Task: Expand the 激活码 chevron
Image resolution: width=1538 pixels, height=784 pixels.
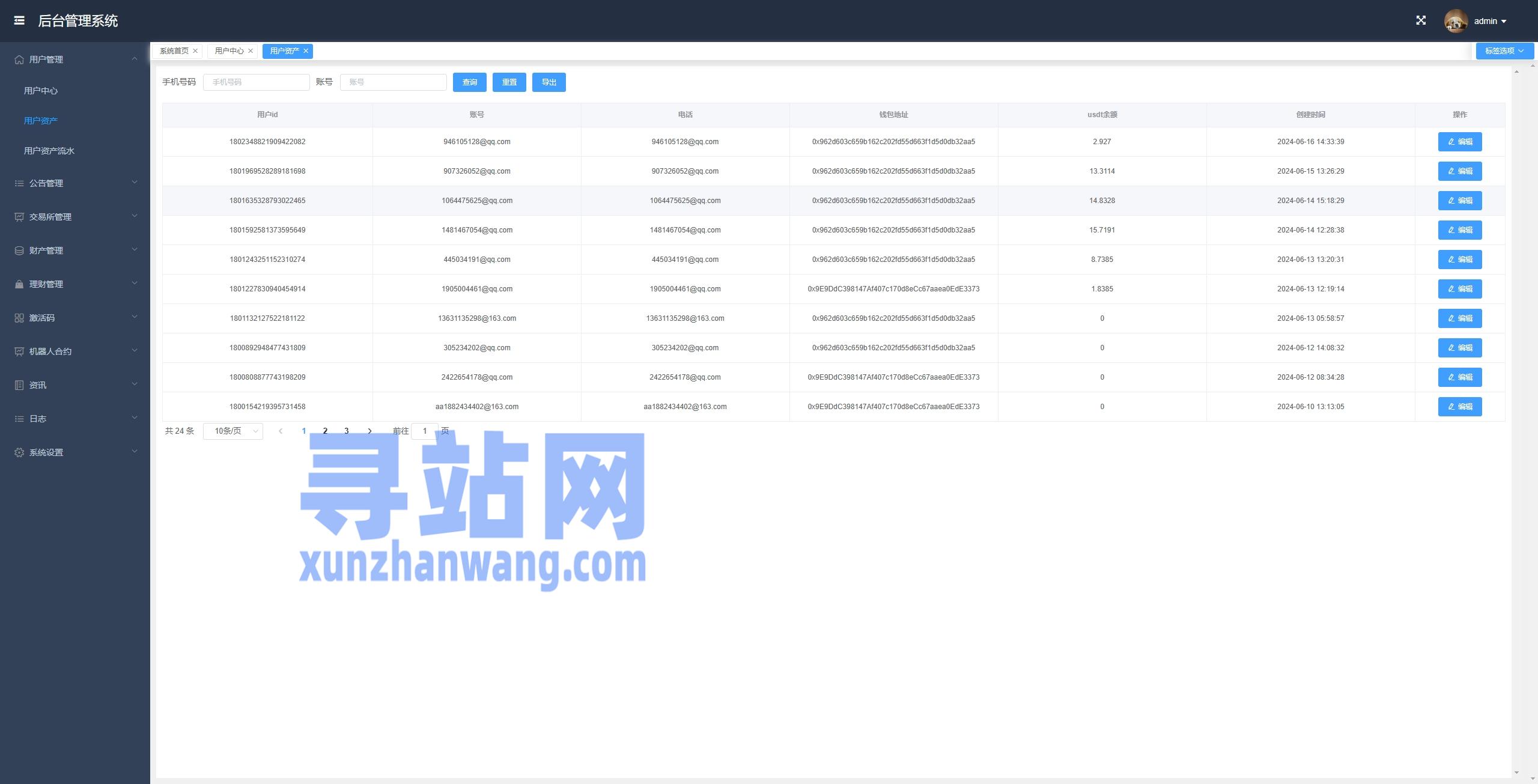Action: pyautogui.click(x=135, y=317)
